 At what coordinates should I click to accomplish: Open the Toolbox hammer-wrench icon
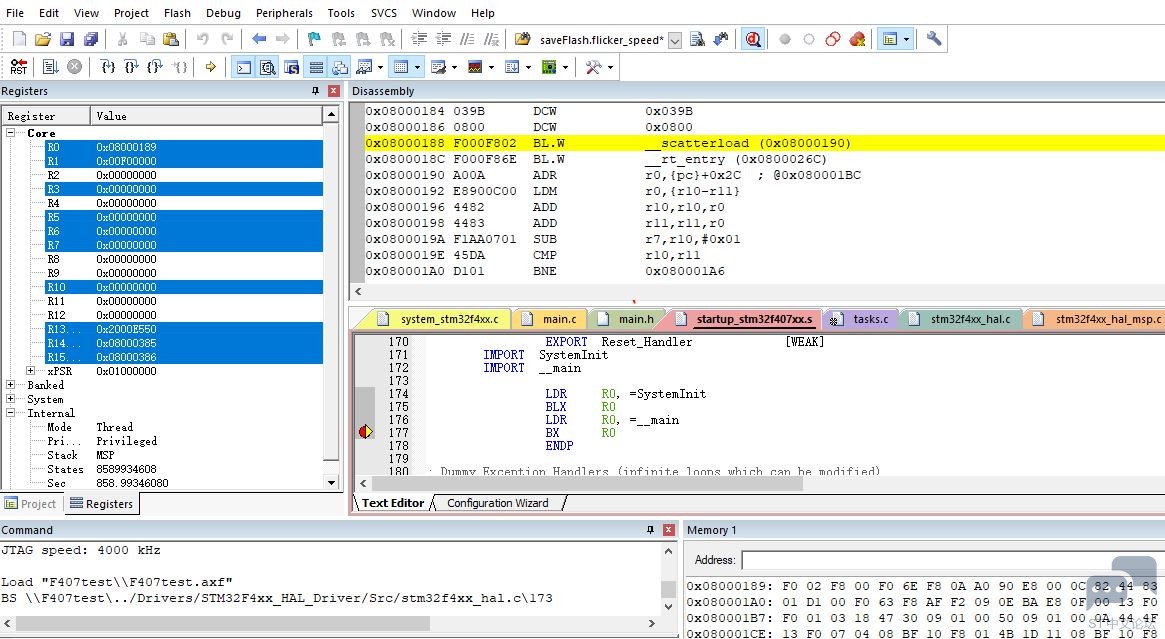tap(593, 68)
